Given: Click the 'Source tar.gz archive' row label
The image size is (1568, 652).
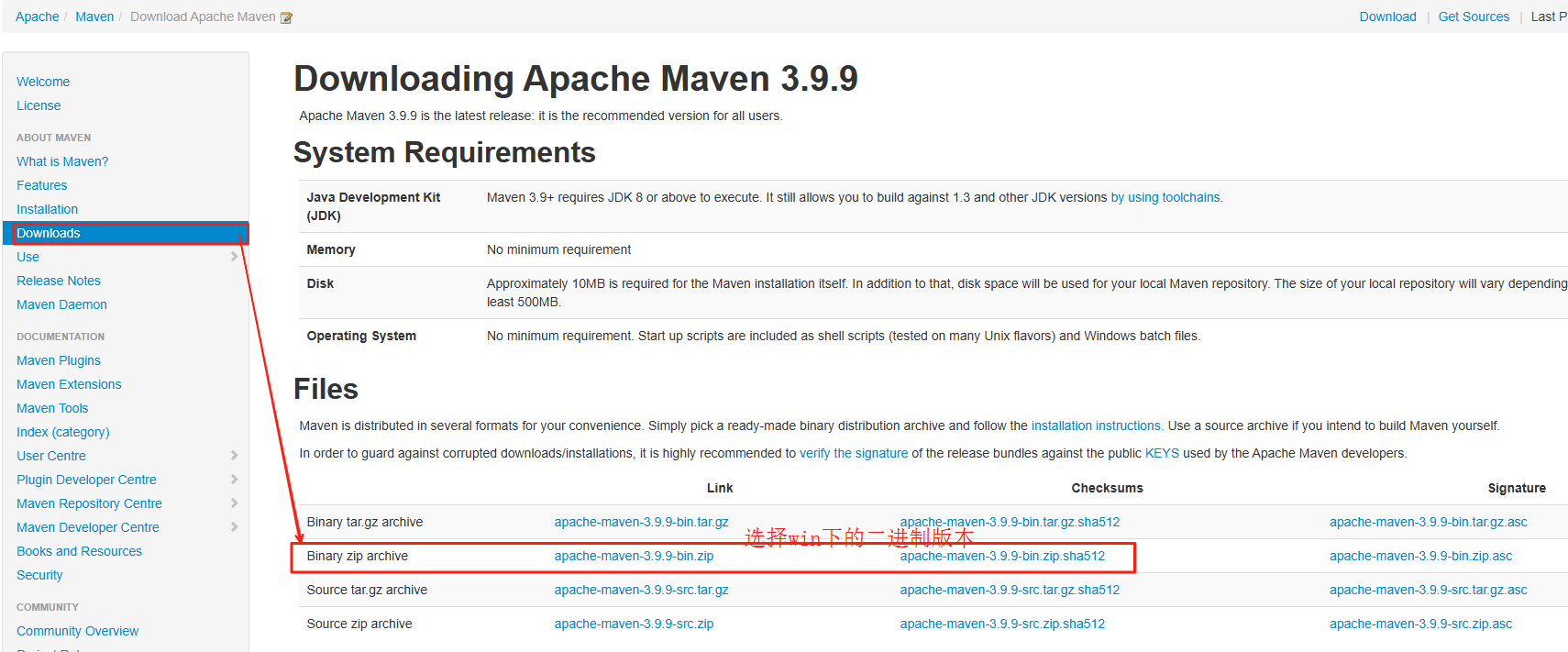Looking at the screenshot, I should (367, 590).
